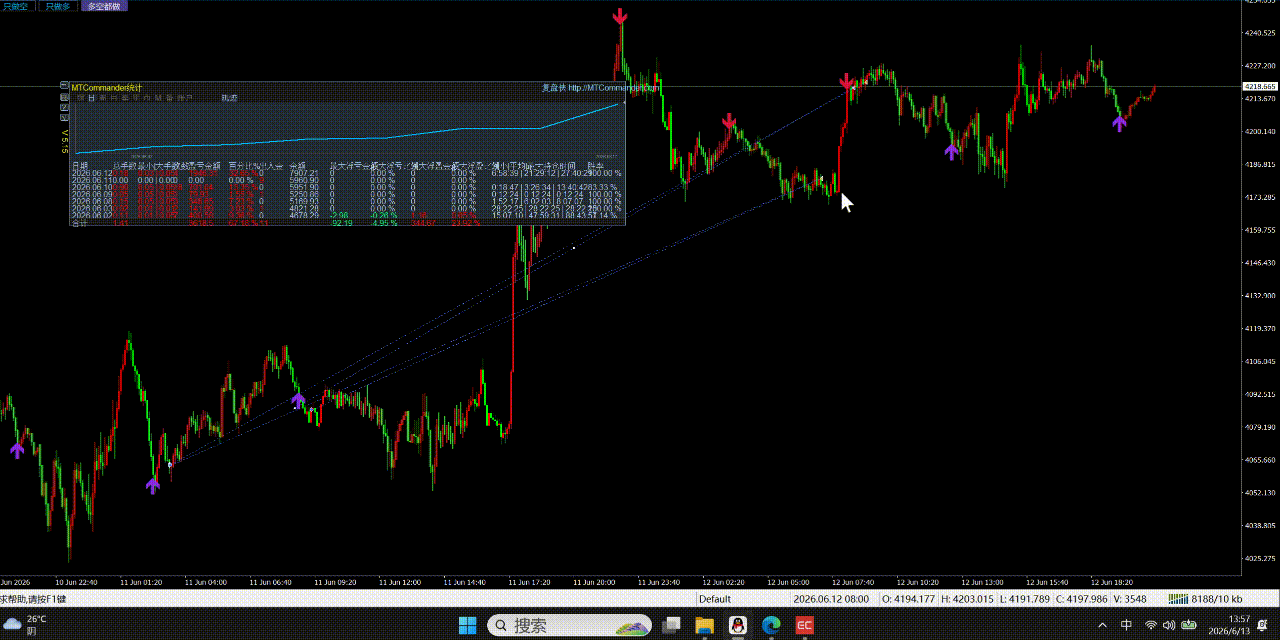Switch the 中 input method indicator

click(1126, 626)
